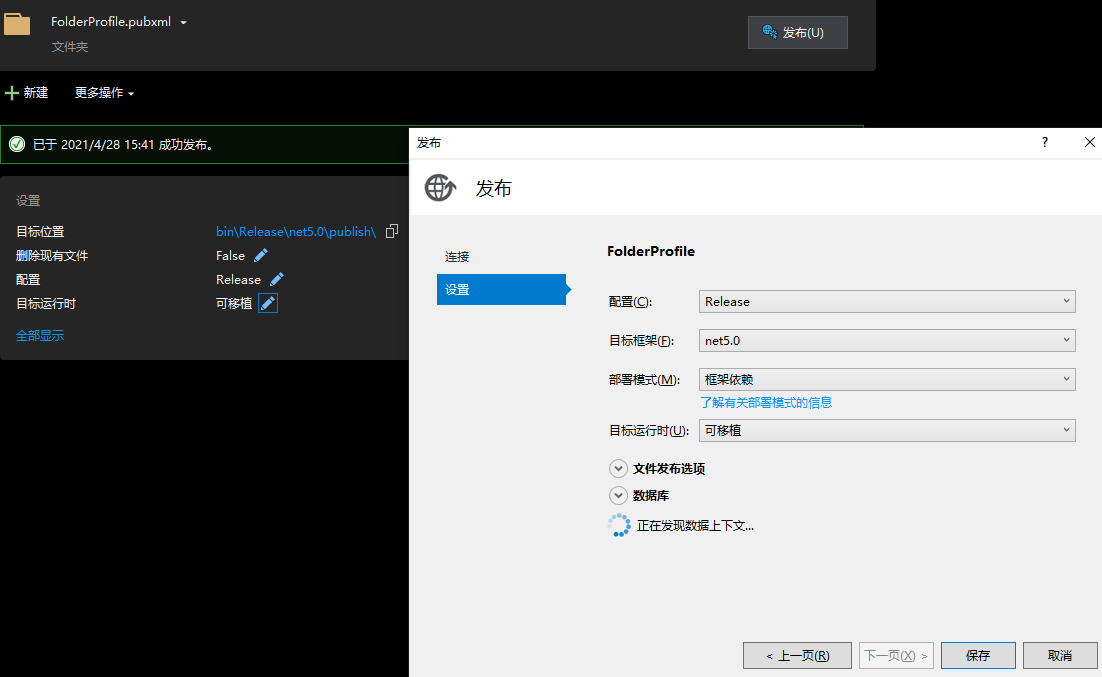Screen dimensions: 1102x677
Task: Open the 更多操作 dropdown menu
Action: tap(105, 93)
